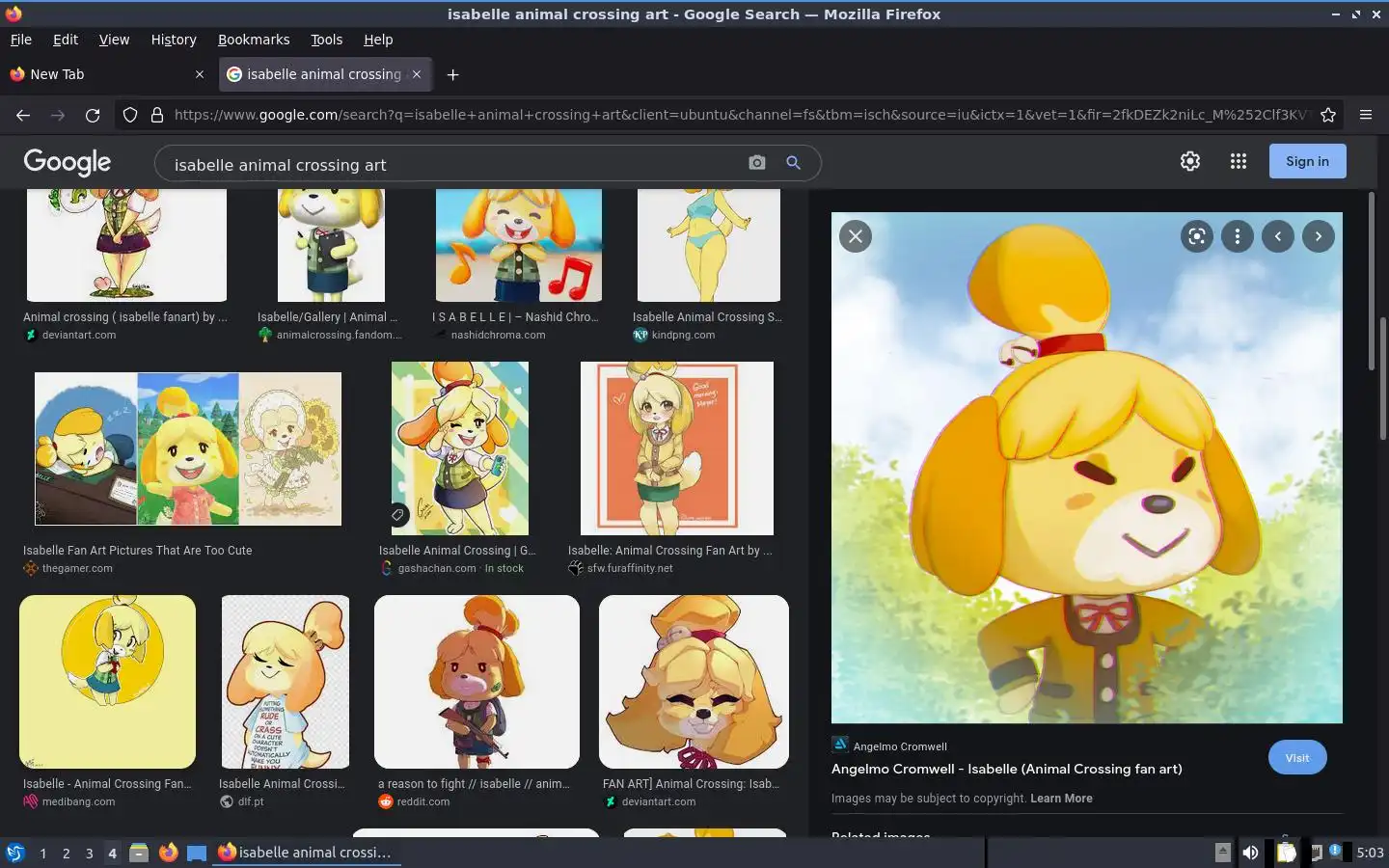
Task: Click the search magnifier icon
Action: click(793, 163)
